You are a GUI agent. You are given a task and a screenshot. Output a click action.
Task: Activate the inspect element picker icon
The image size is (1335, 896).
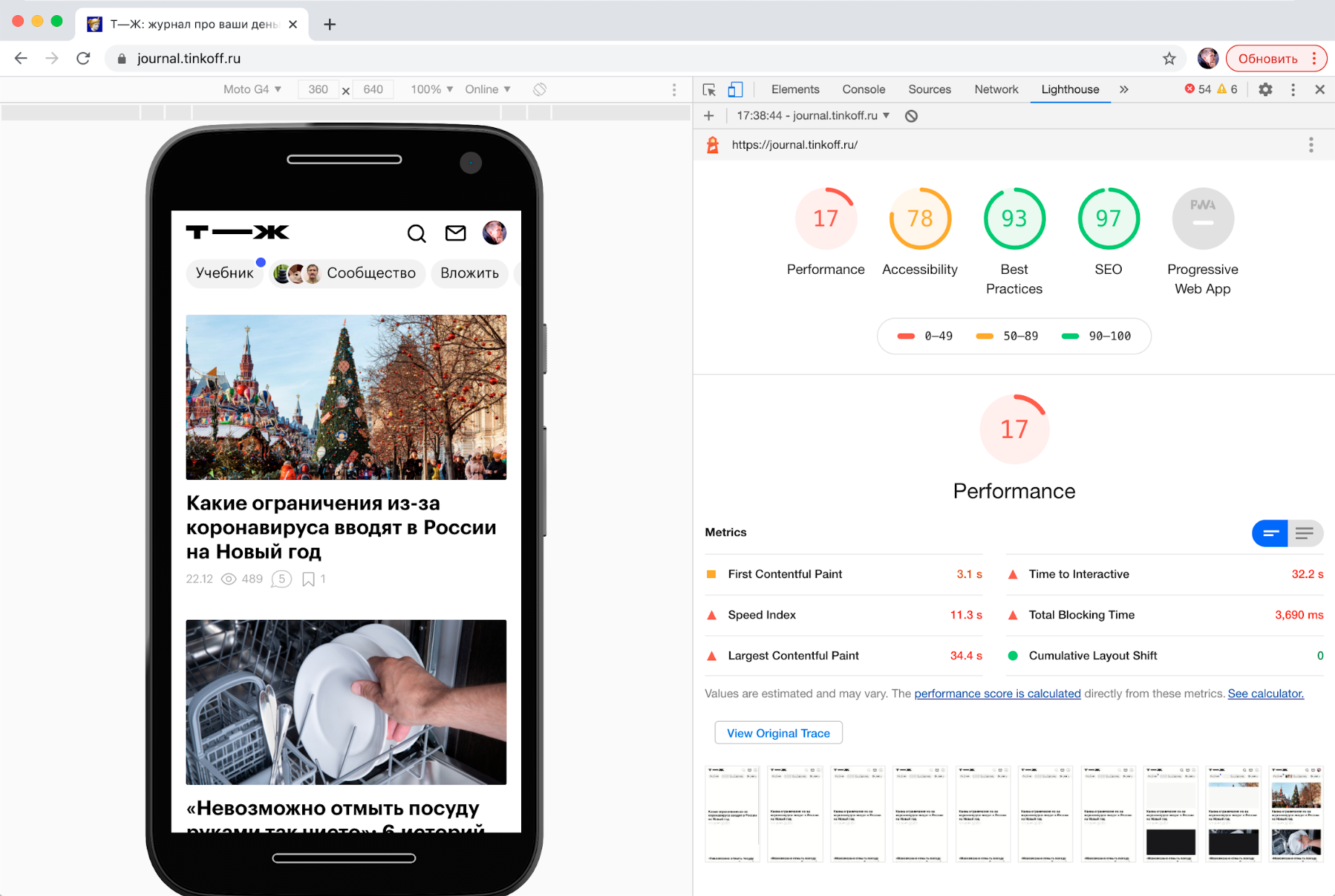pos(709,89)
